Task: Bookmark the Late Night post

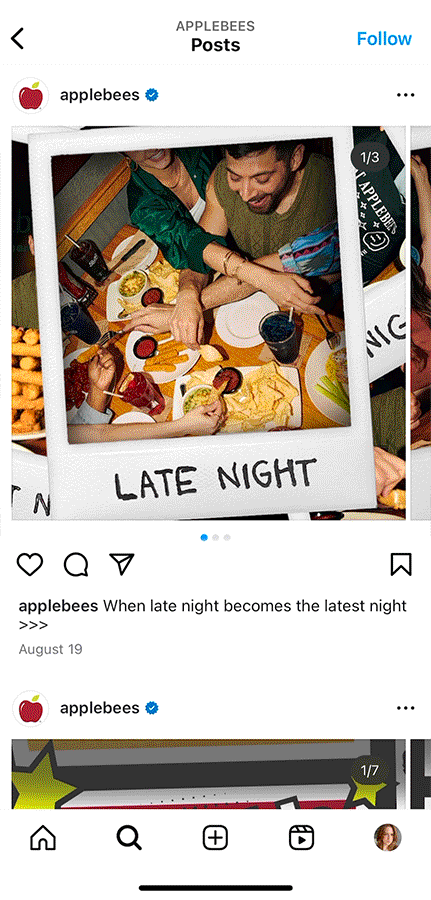Action: pos(401,565)
